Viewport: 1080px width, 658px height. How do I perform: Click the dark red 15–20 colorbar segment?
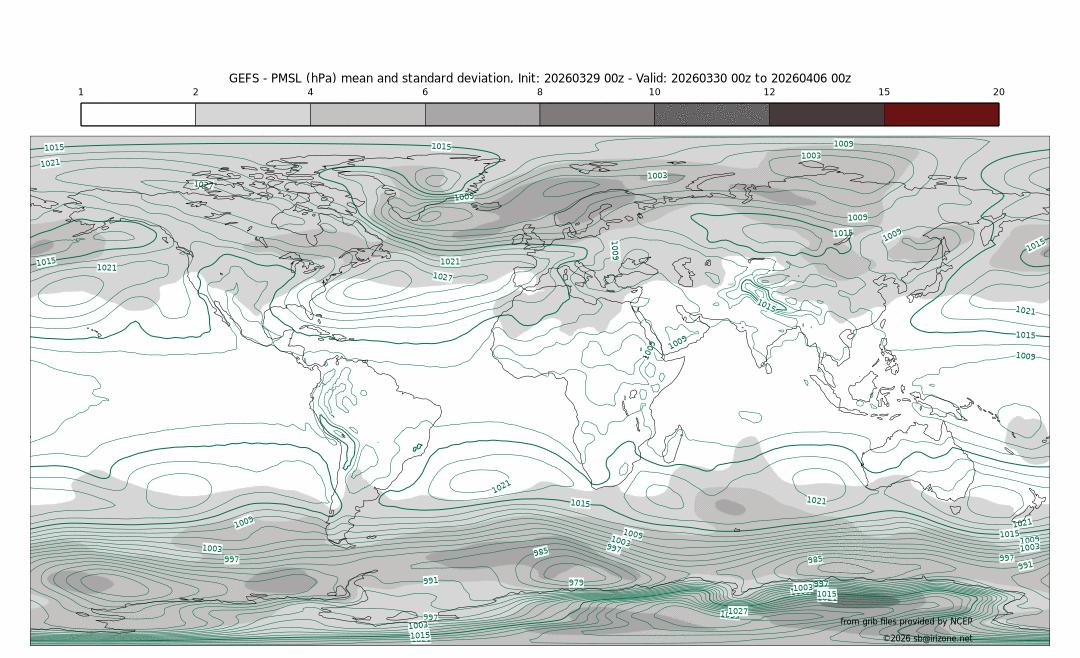[941, 114]
